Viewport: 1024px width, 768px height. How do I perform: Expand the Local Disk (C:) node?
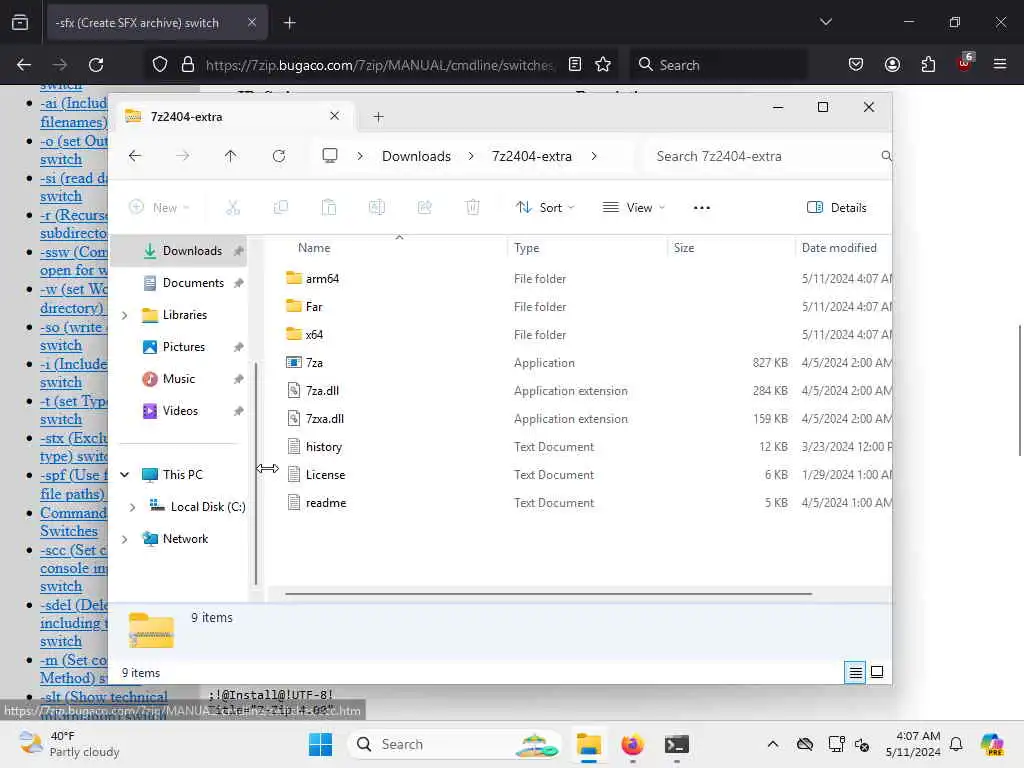point(133,507)
